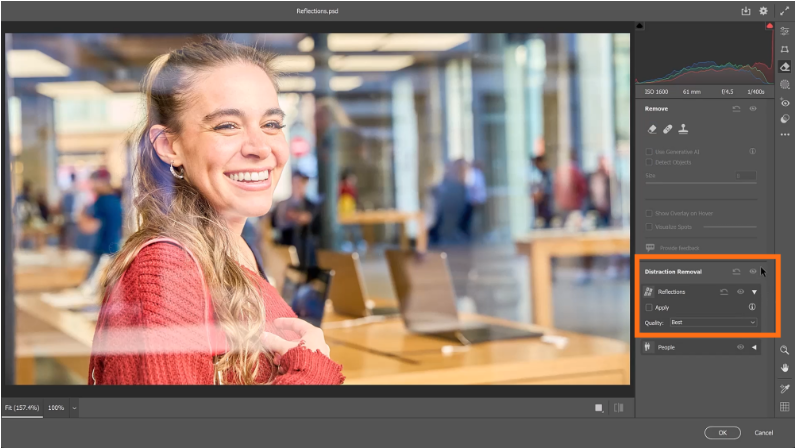Toggle before/after view icon below image
This screenshot has width=795, height=448.
pyautogui.click(x=618, y=408)
